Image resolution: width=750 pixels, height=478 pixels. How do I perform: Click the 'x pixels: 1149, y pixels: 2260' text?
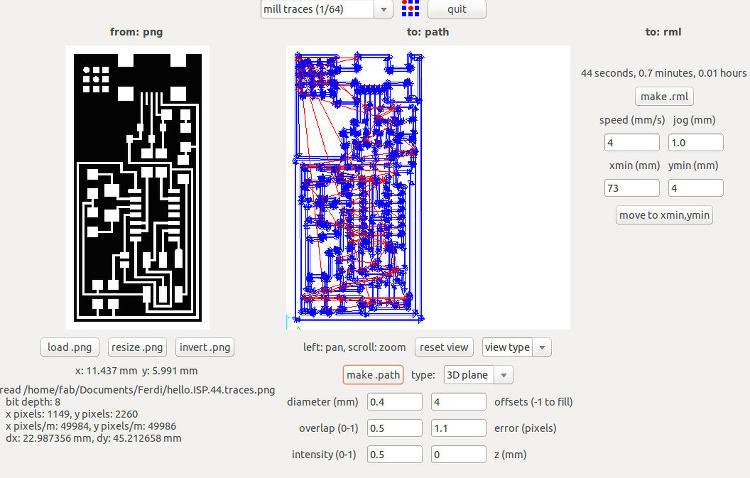coord(72,414)
